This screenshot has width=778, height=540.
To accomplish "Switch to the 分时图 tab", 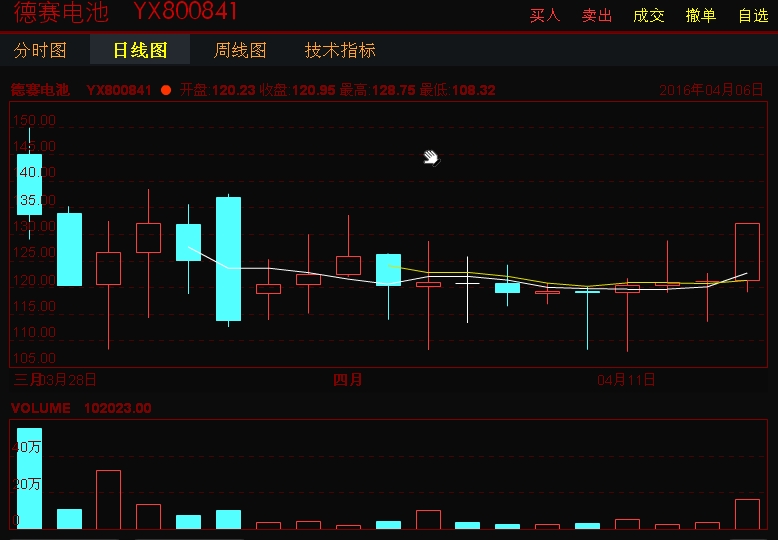I will pos(40,50).
